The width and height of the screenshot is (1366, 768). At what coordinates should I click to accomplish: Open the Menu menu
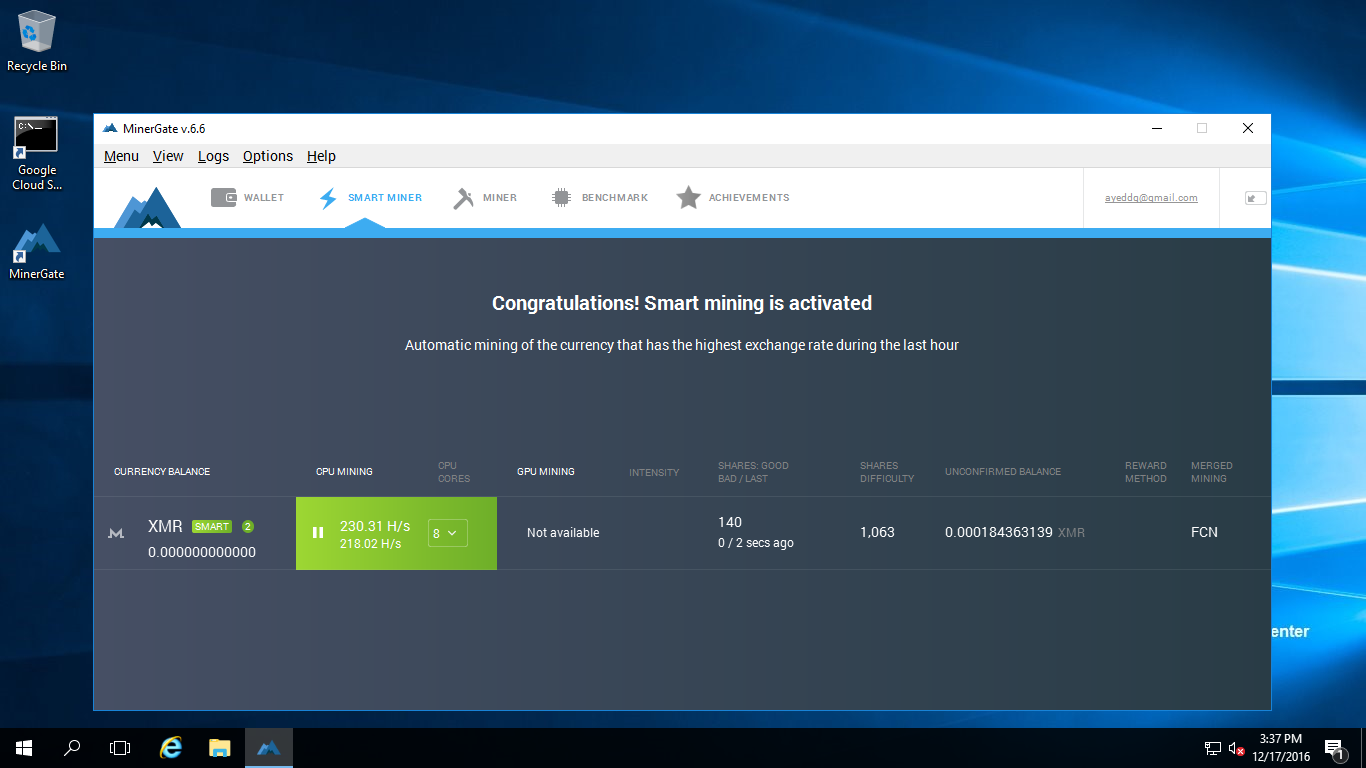tap(122, 156)
